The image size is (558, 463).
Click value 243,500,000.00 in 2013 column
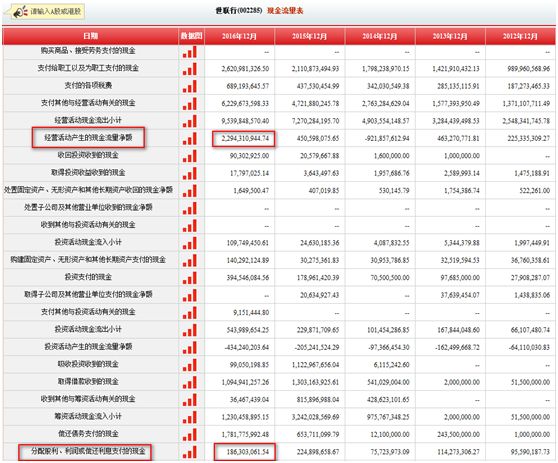click(458, 435)
